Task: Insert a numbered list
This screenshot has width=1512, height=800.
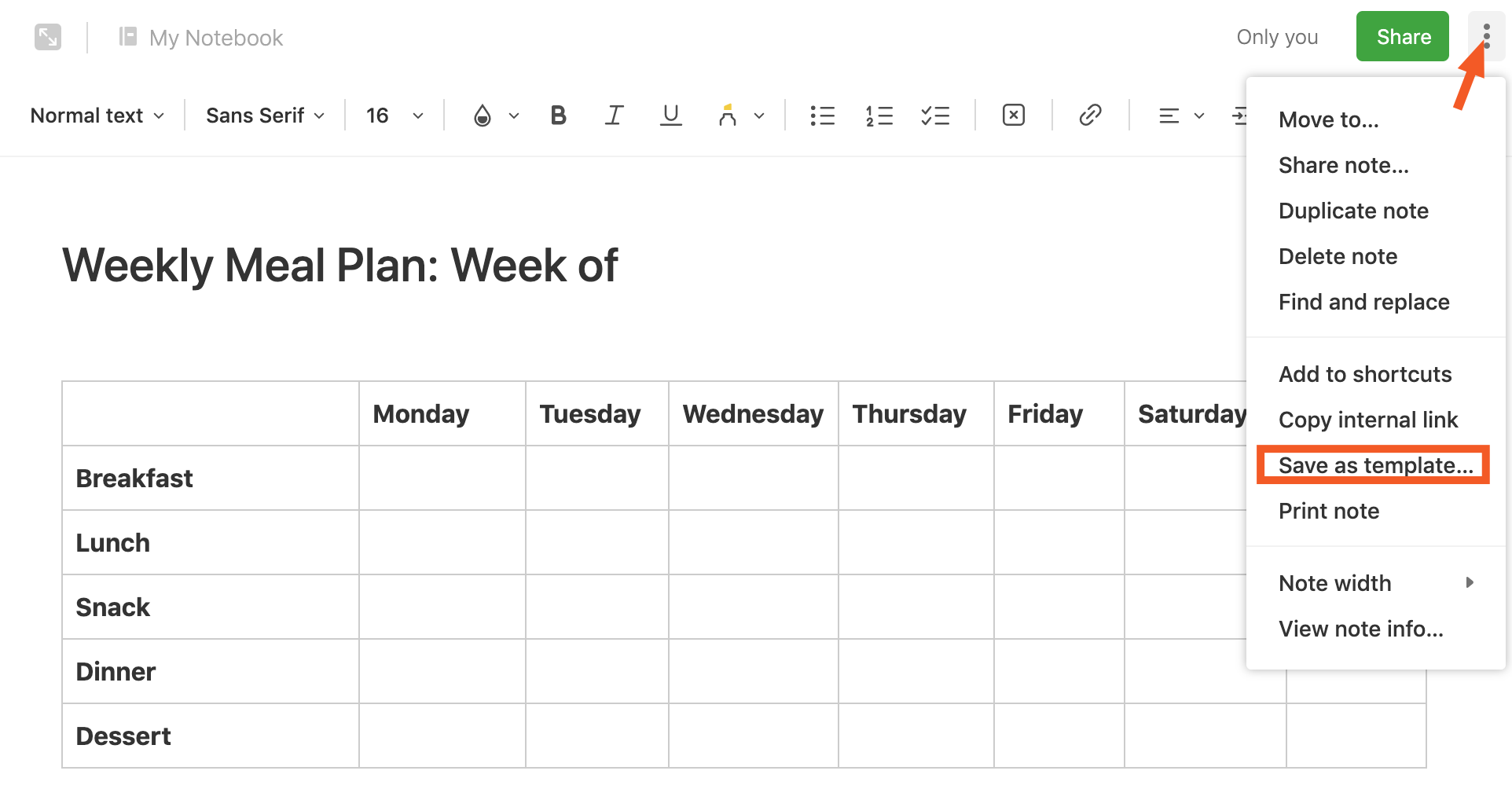Action: tap(879, 116)
